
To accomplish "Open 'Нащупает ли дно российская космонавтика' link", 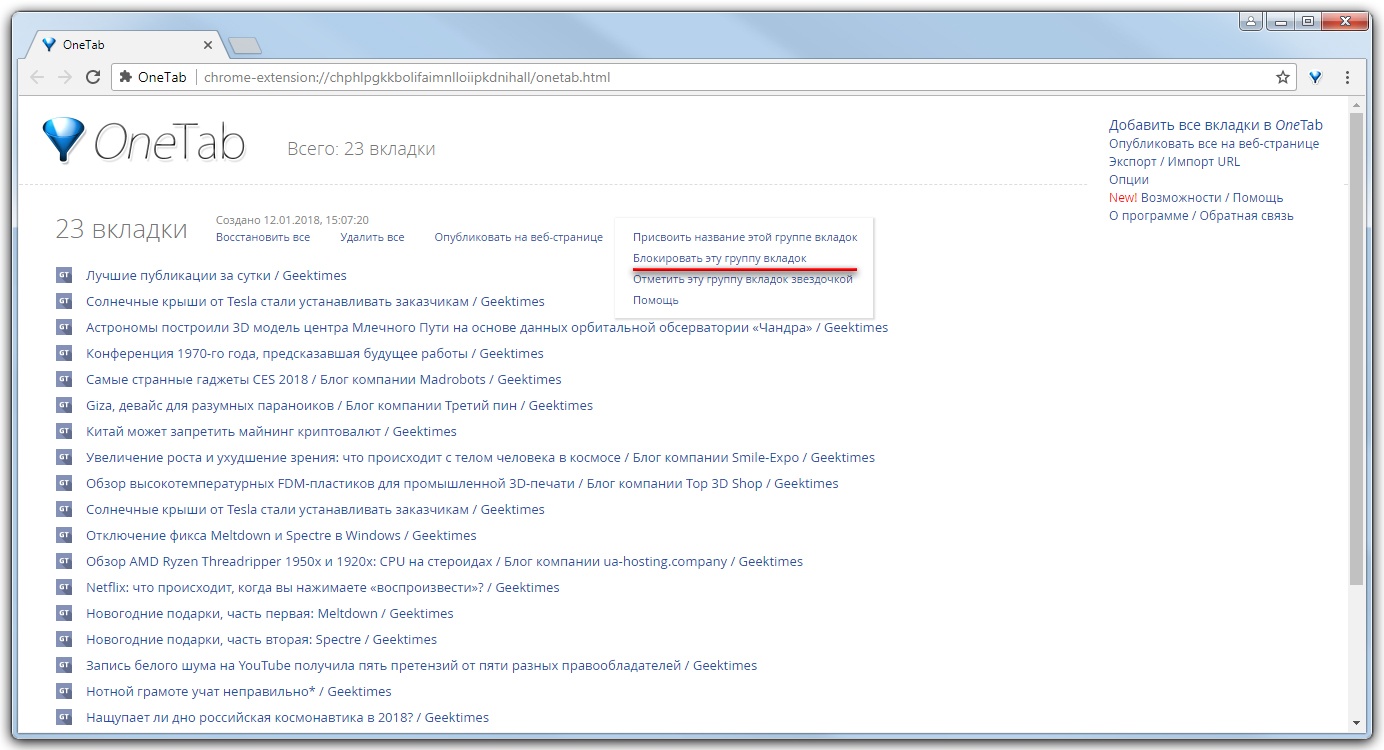I will [x=287, y=717].
